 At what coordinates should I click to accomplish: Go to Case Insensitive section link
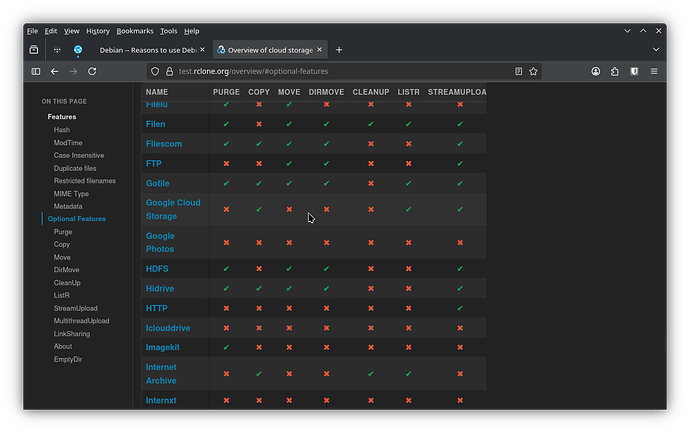(x=79, y=155)
